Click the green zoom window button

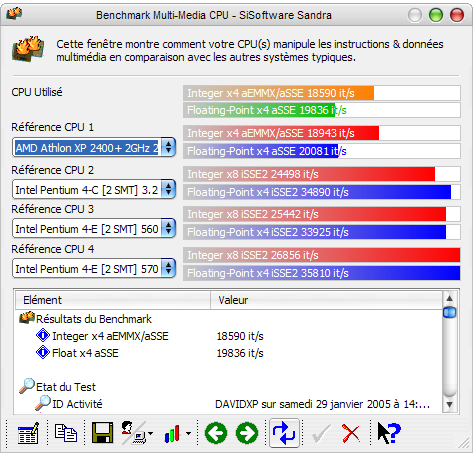pyautogui.click(x=436, y=15)
